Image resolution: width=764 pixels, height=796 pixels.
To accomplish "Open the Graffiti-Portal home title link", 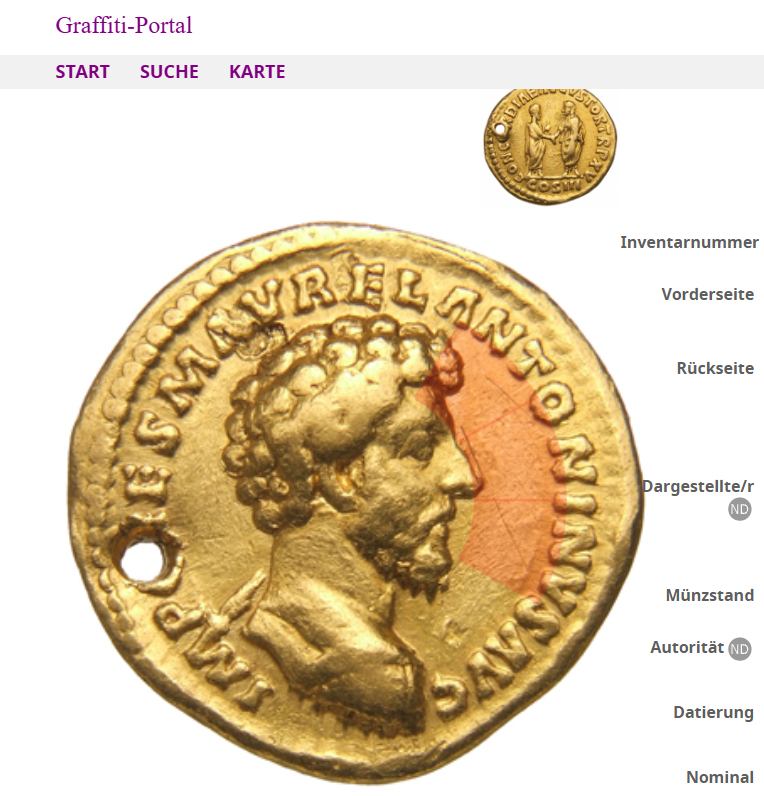I will (x=124, y=25).
